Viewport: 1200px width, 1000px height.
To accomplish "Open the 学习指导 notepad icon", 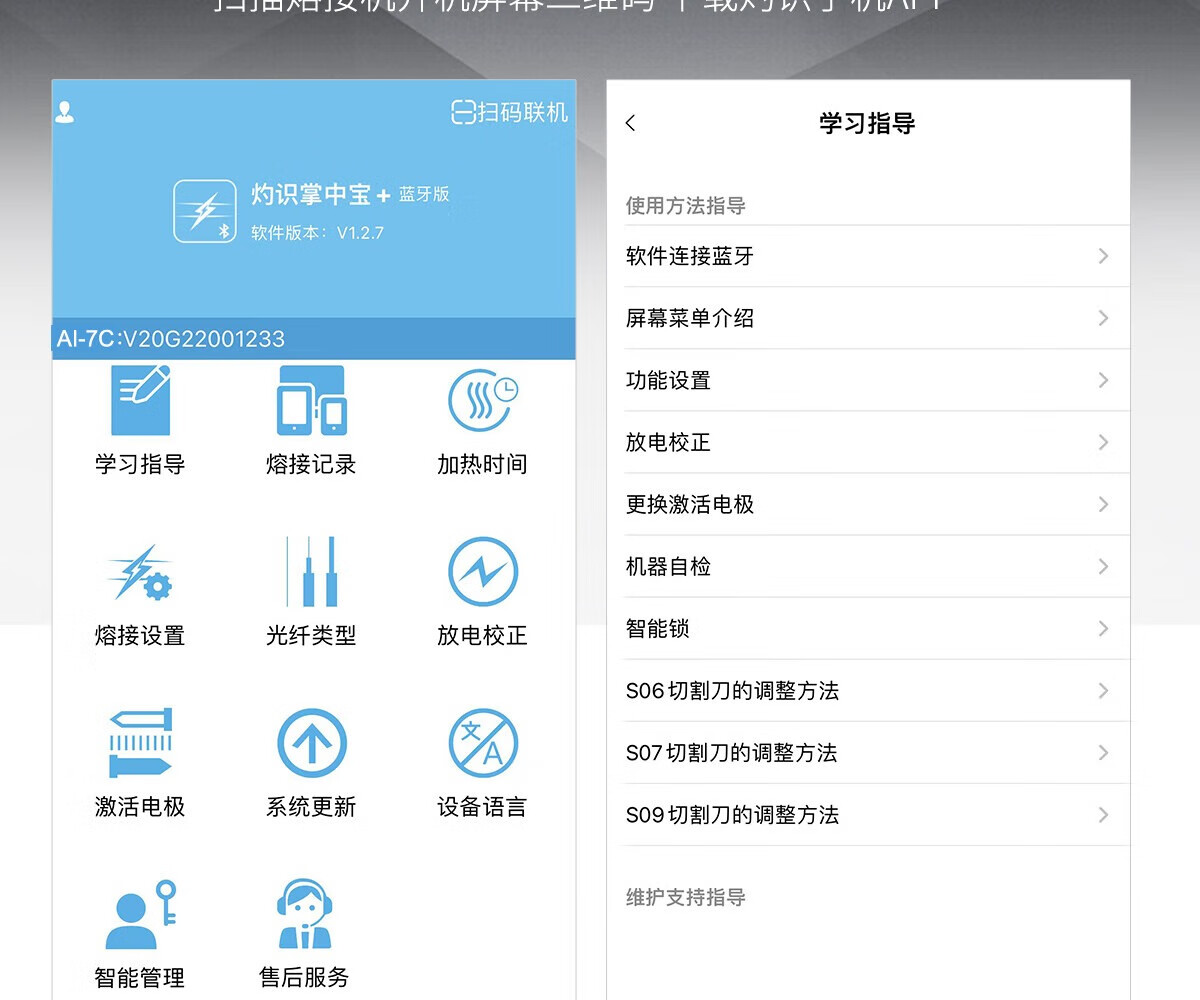I will click(x=140, y=398).
